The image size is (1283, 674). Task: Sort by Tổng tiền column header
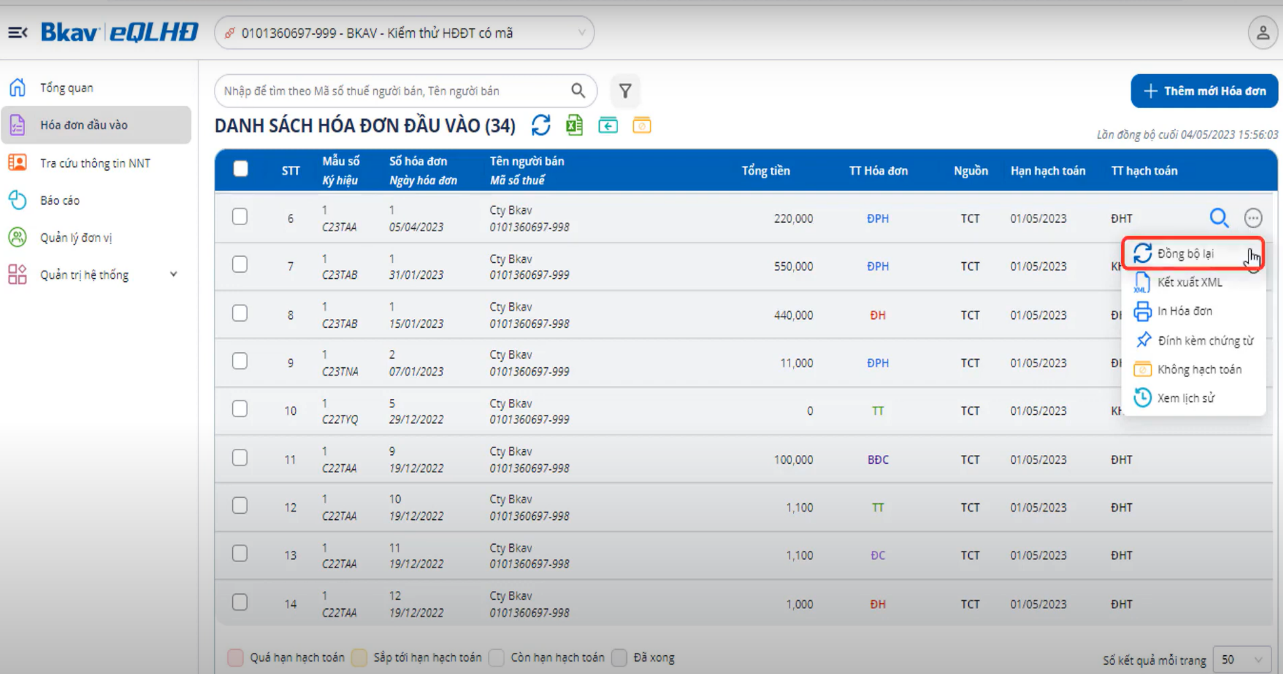click(x=766, y=171)
